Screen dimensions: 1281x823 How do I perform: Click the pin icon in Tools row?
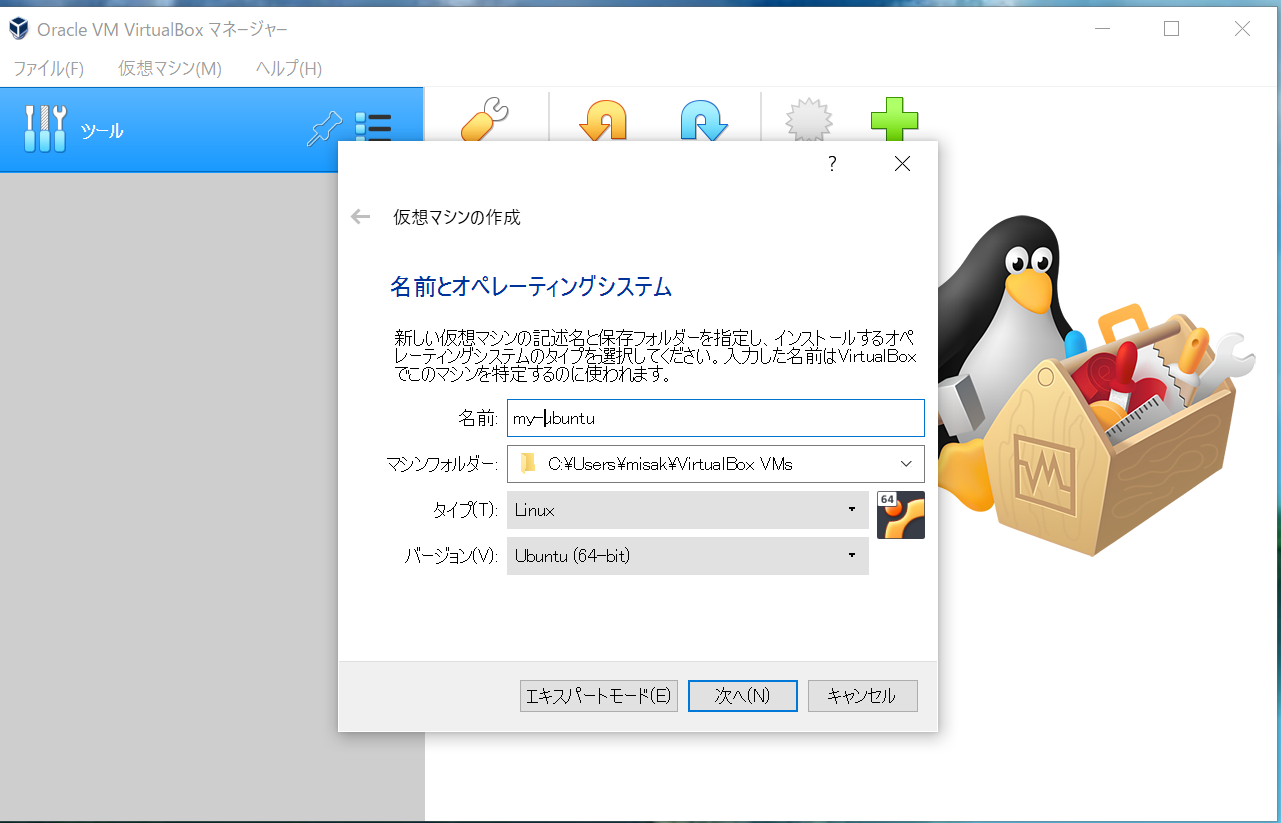[323, 130]
